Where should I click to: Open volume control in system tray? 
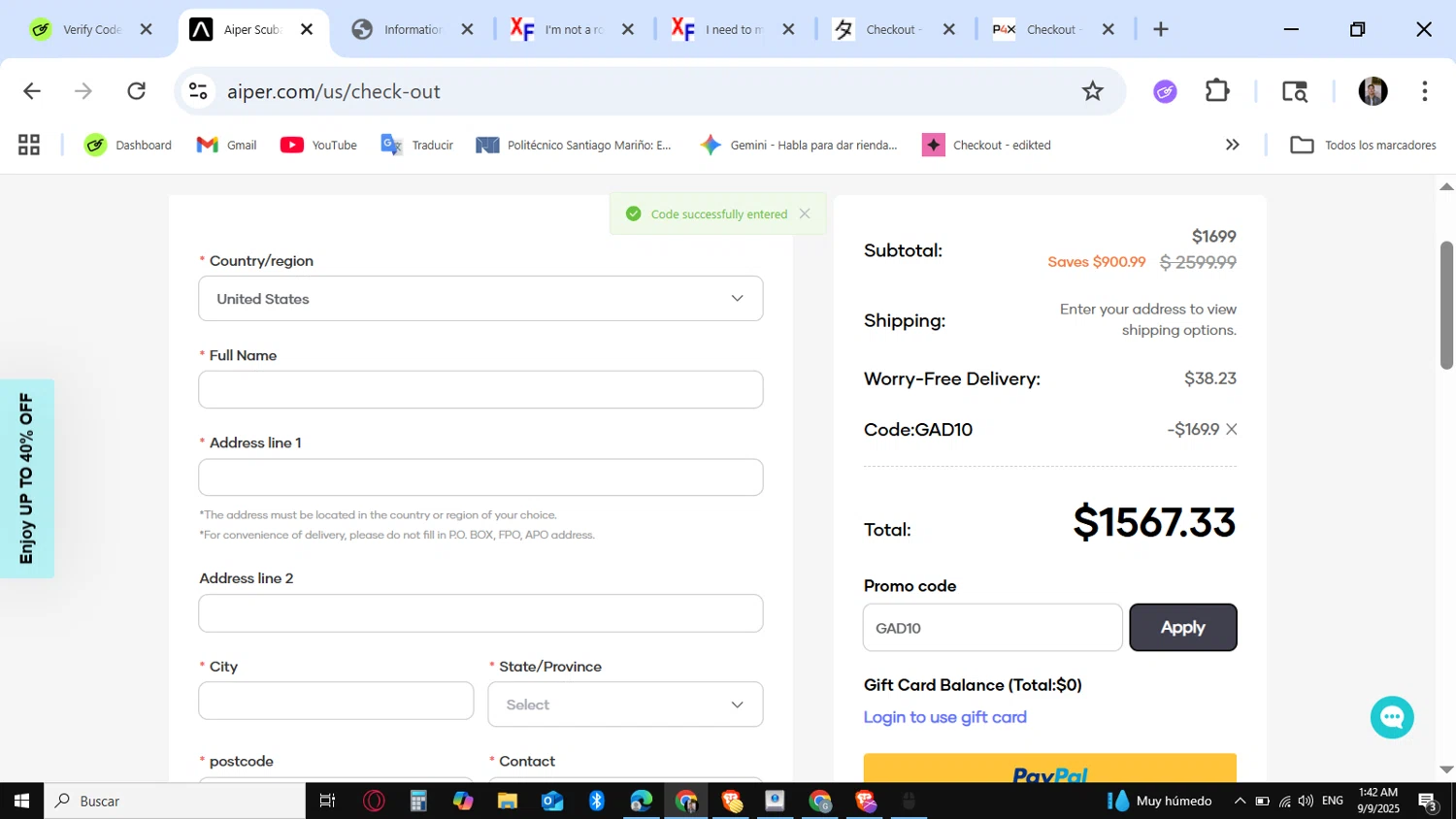point(1306,801)
